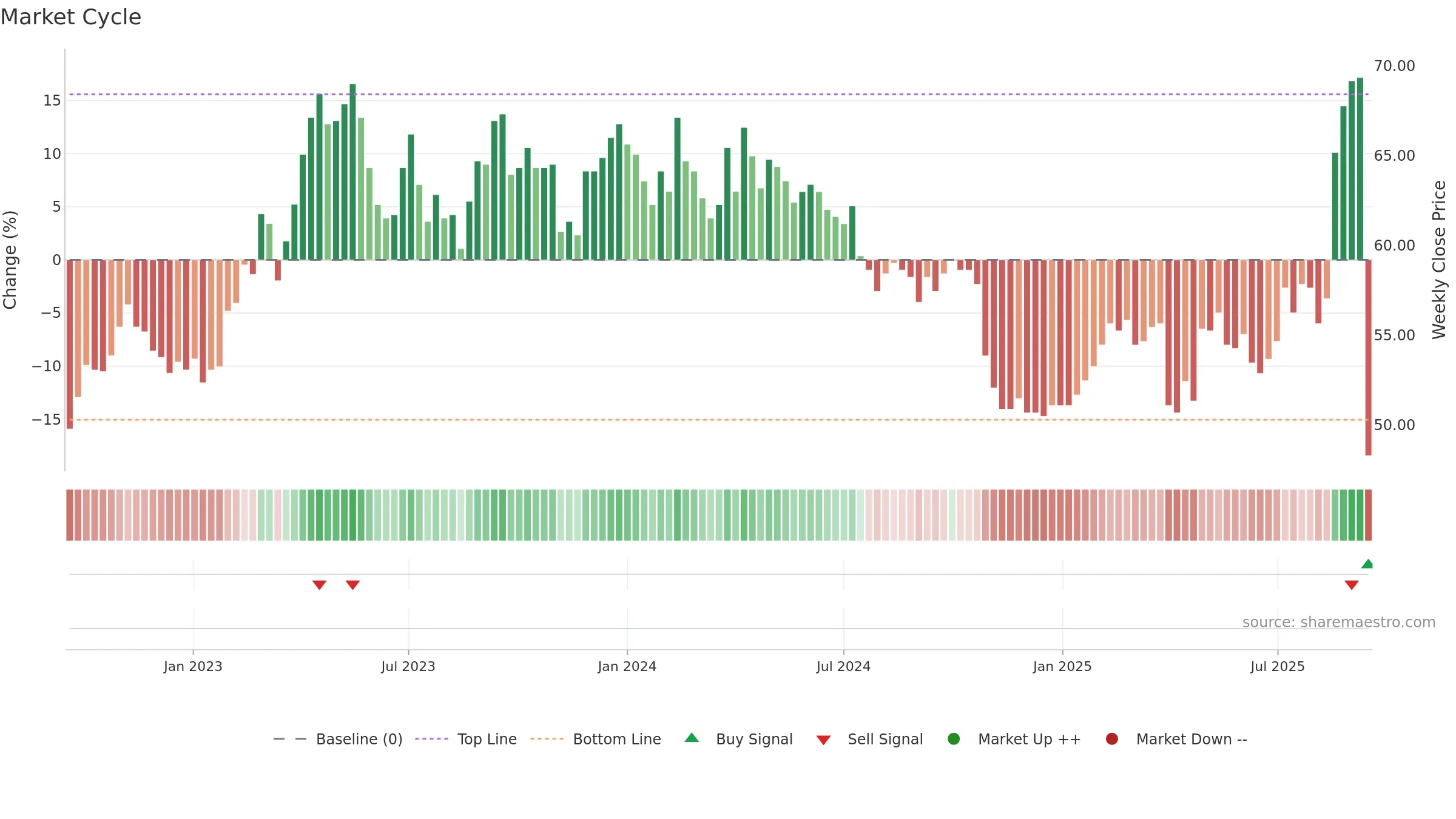Click the Weekly Close Price axis title

(x=1439, y=260)
